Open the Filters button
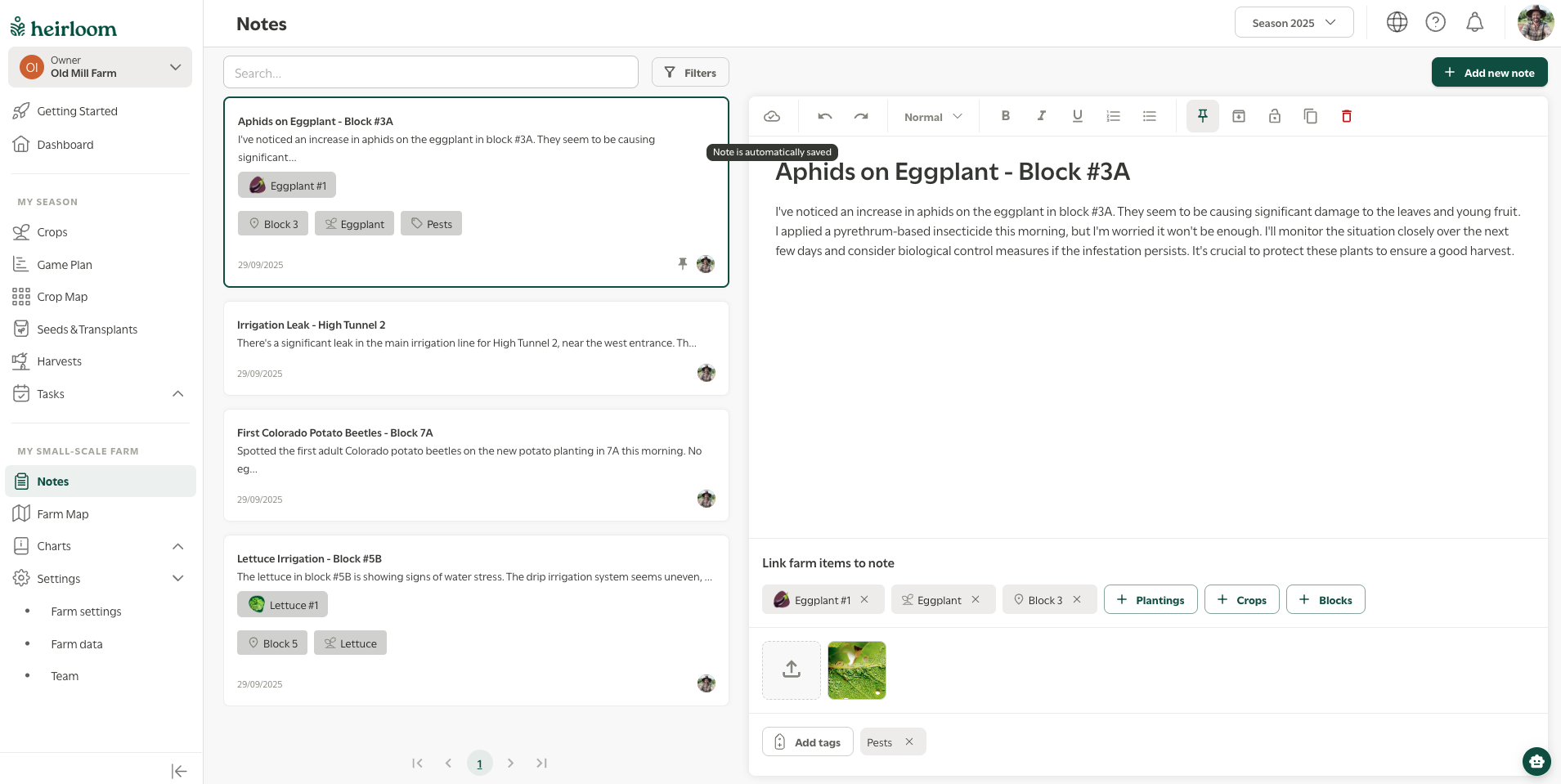This screenshot has width=1561, height=784. (x=689, y=73)
